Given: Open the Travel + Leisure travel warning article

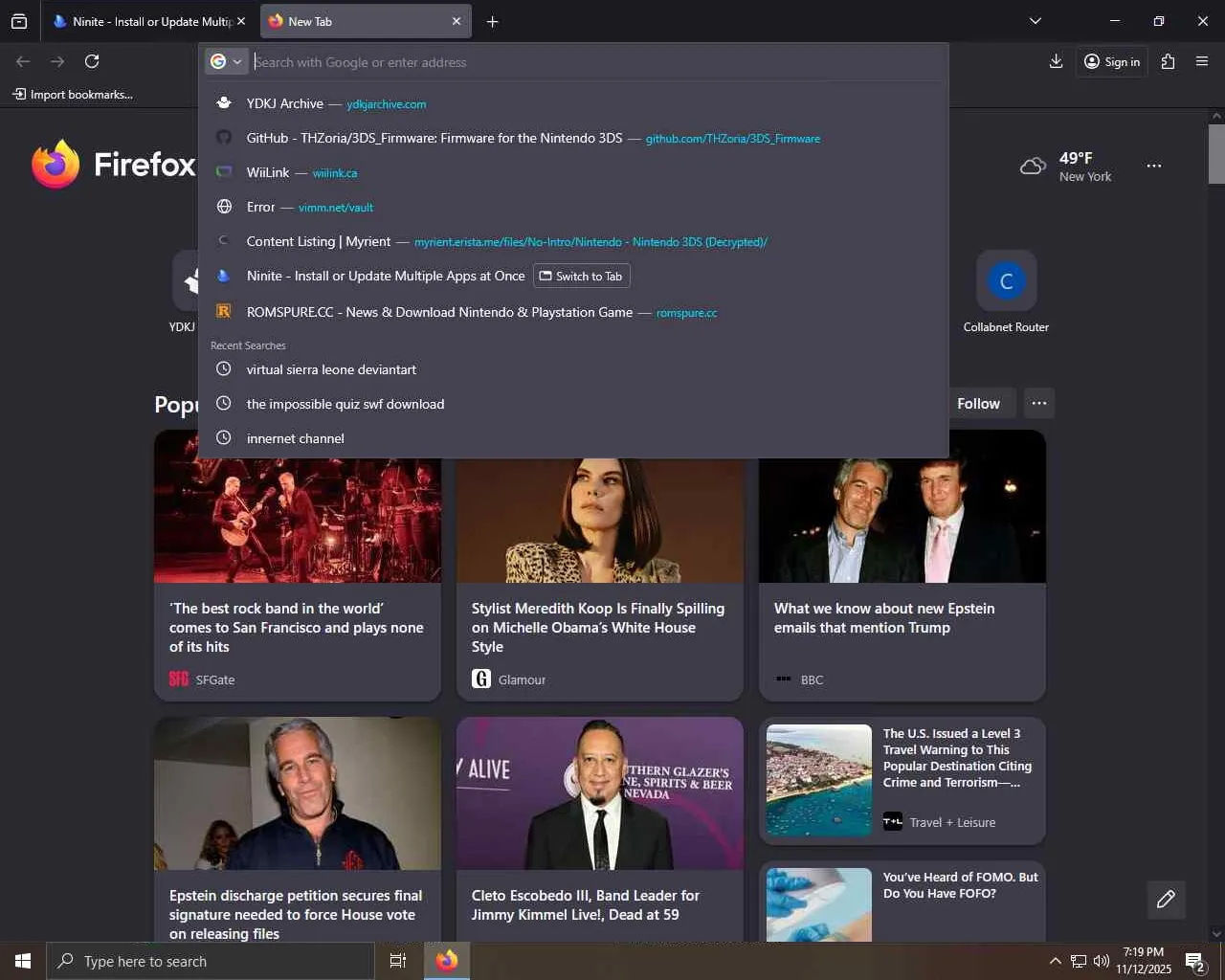Looking at the screenshot, I should pyautogui.click(x=902, y=781).
